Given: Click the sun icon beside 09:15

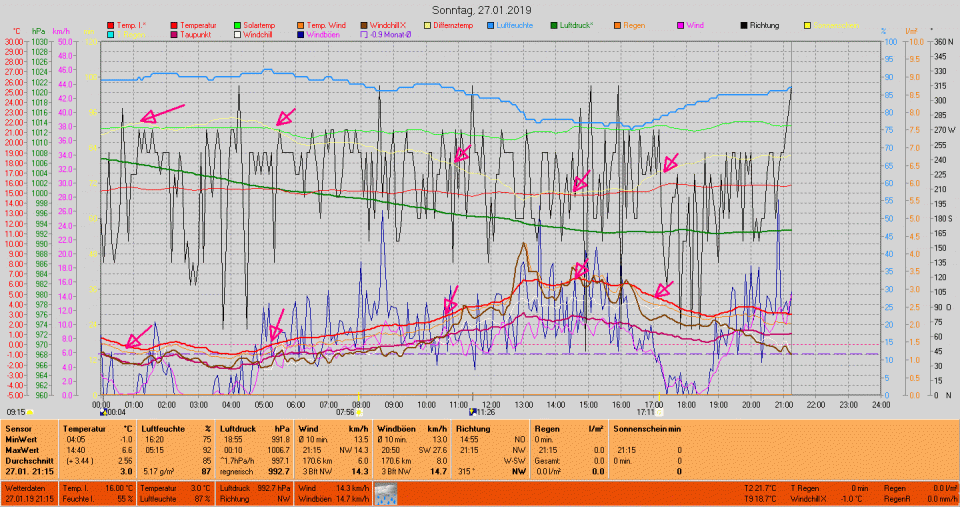Looking at the screenshot, I should [31, 411].
